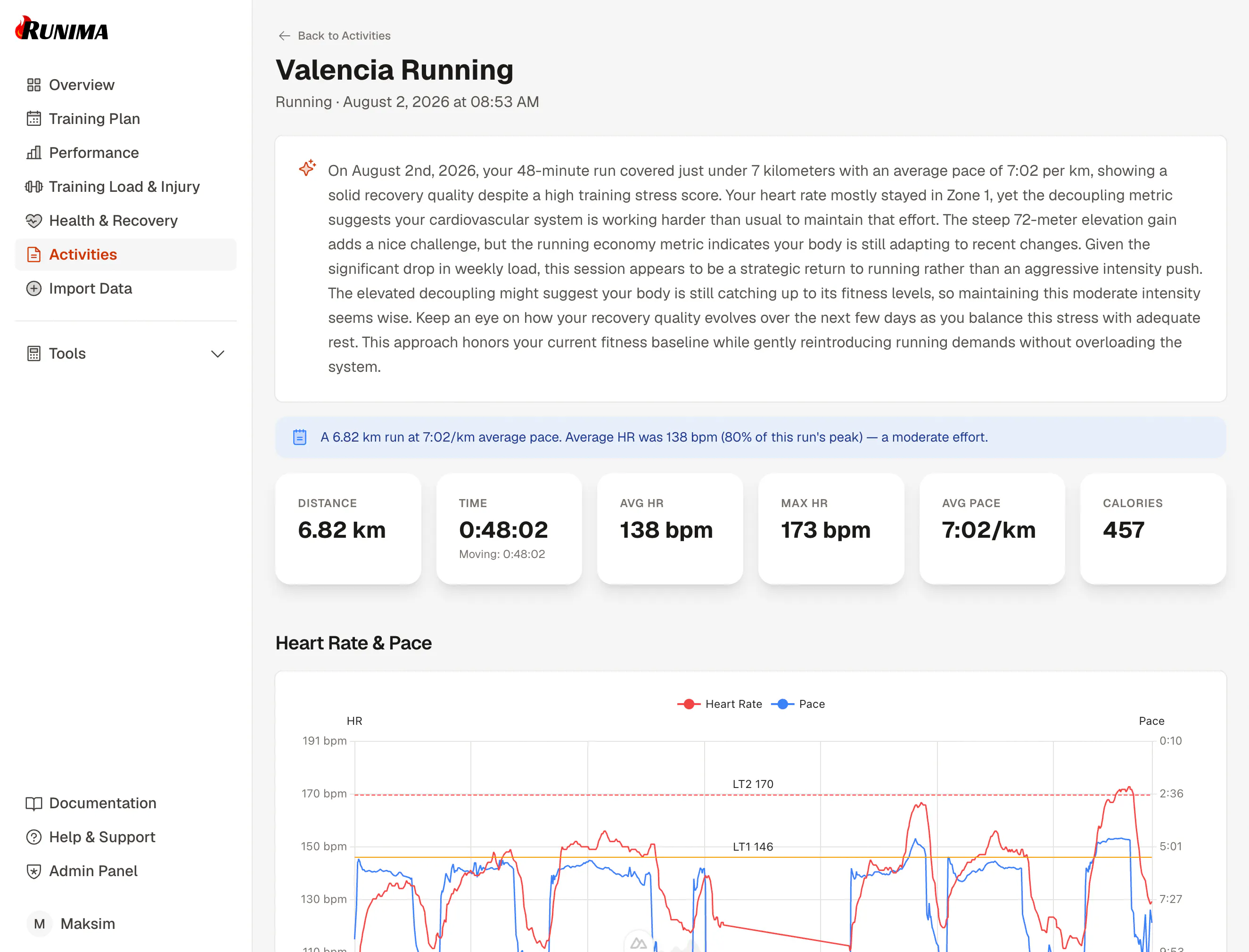The width and height of the screenshot is (1249, 952).
Task: Click the Training Load dumbbell icon
Action: click(x=34, y=187)
